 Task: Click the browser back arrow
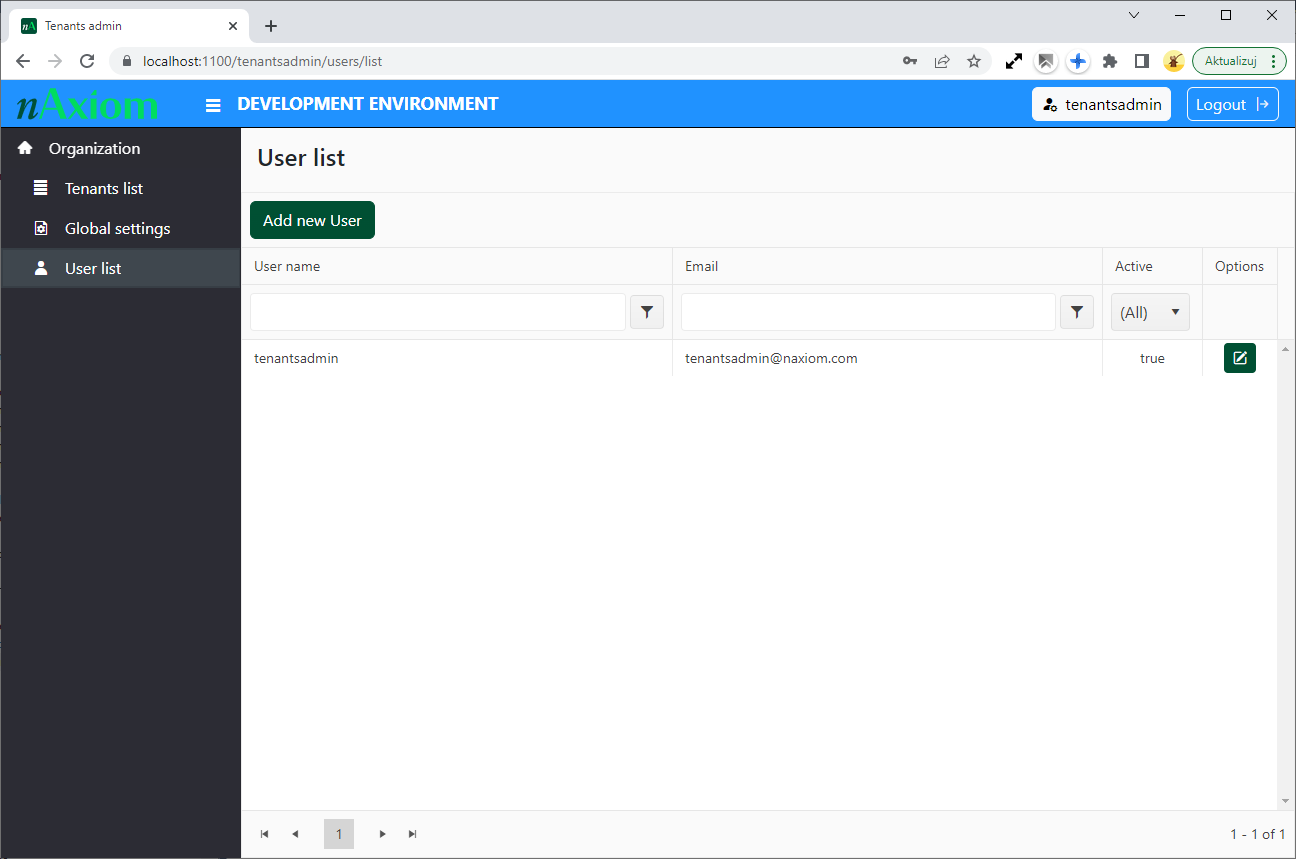tap(23, 61)
